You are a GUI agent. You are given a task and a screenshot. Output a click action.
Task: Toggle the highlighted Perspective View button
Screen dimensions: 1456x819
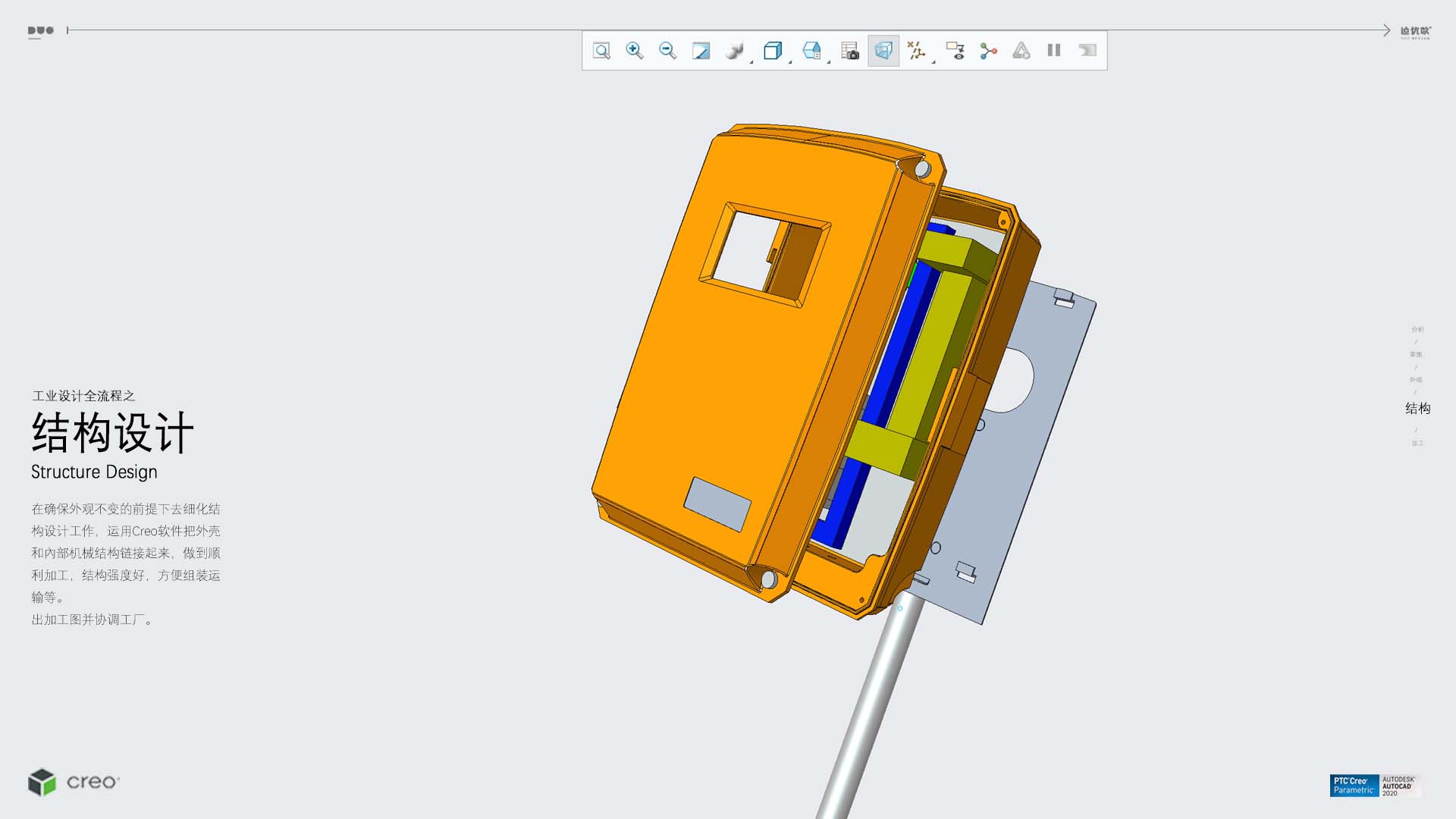[x=883, y=51]
